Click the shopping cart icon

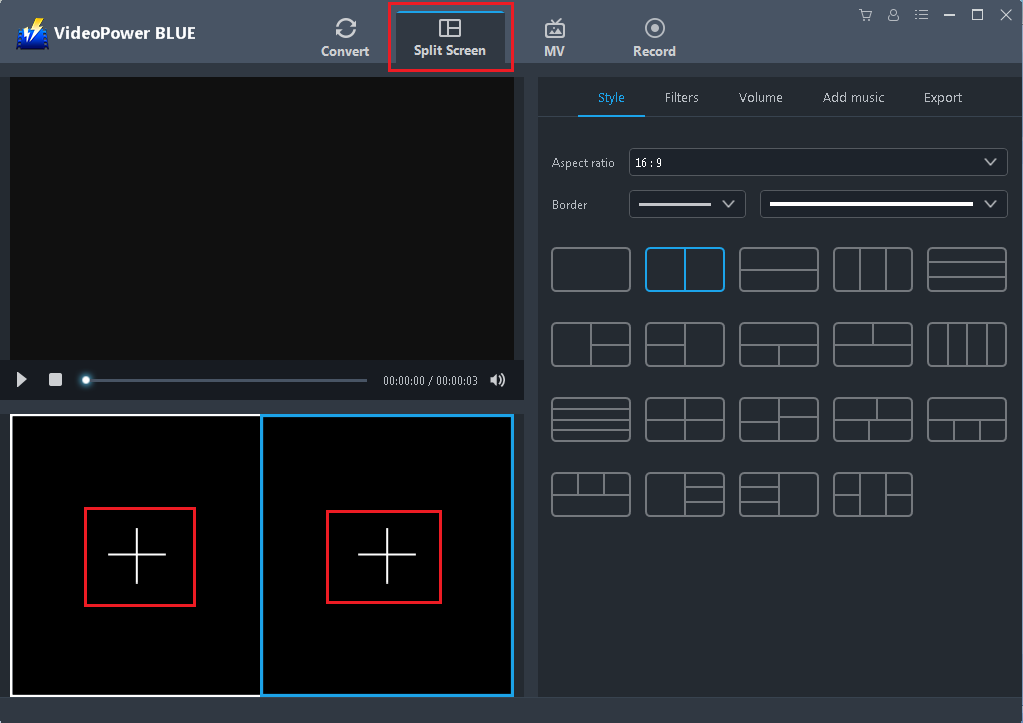click(865, 15)
